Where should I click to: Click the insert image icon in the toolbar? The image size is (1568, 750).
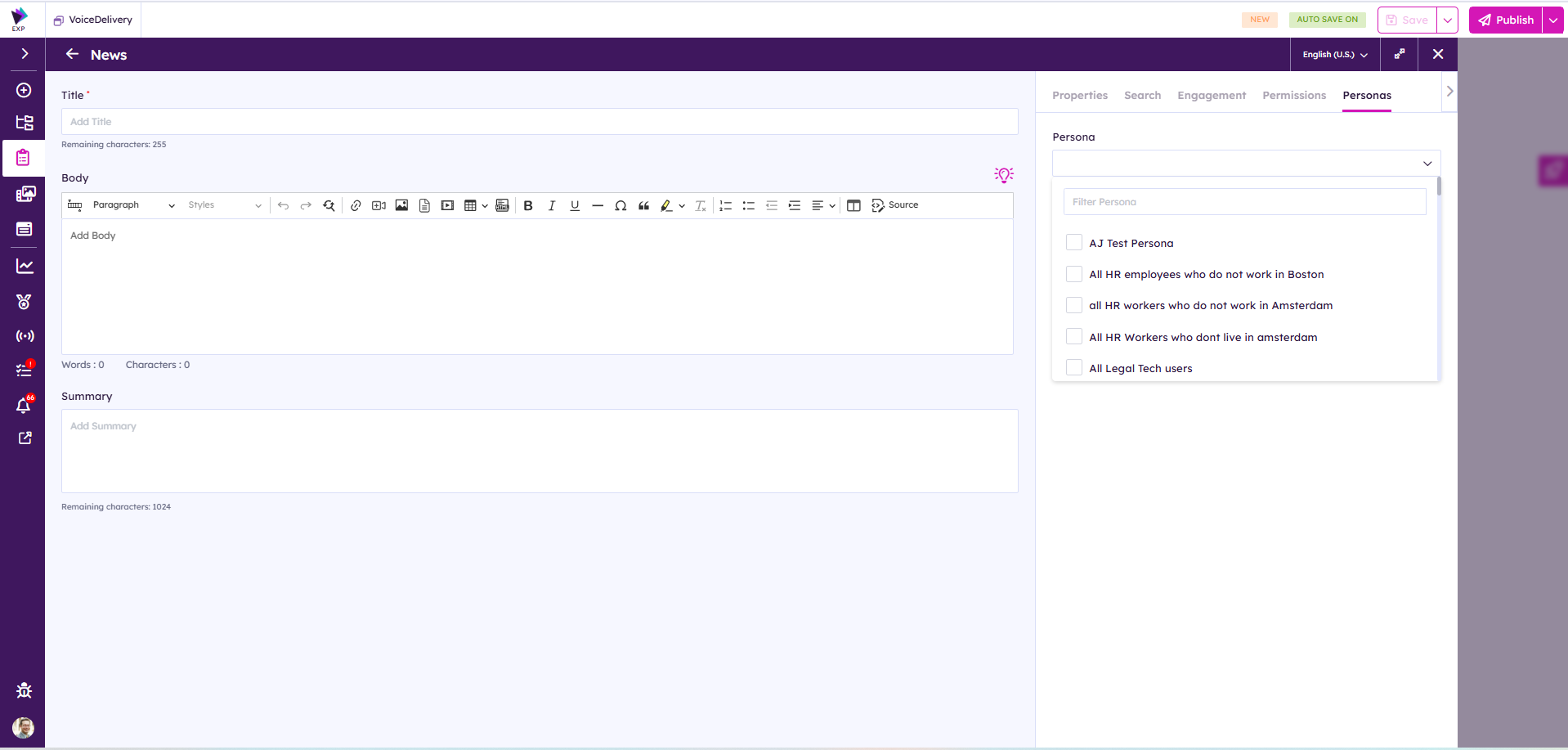click(401, 206)
